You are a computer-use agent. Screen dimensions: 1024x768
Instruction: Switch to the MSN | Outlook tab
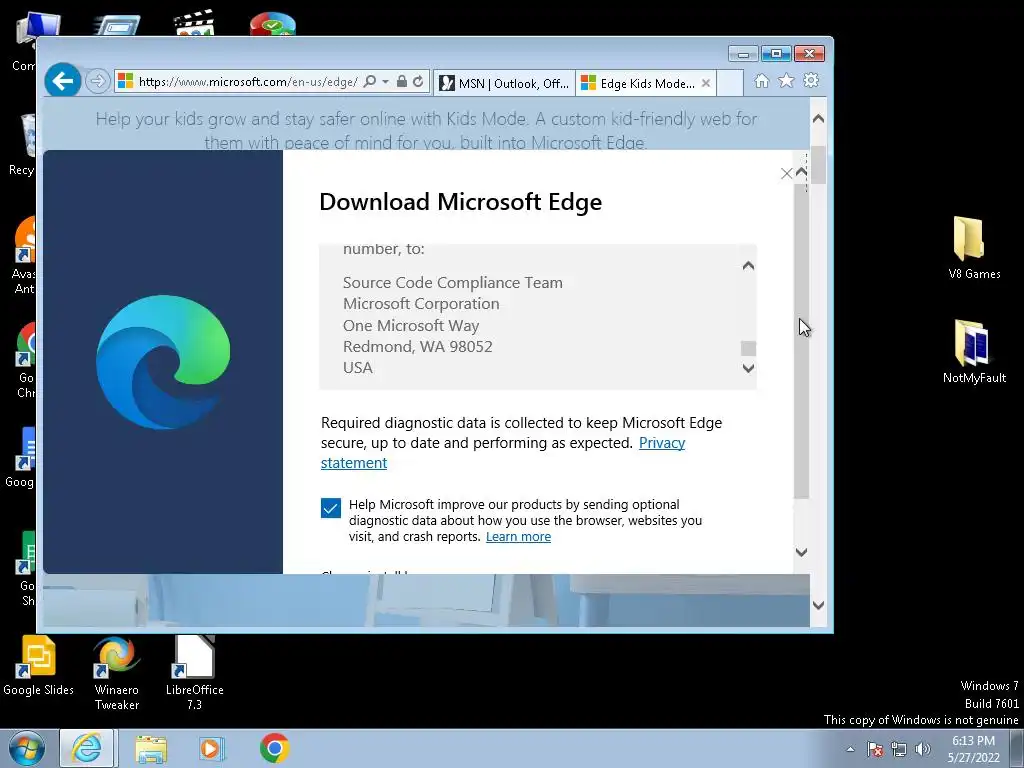click(x=504, y=83)
